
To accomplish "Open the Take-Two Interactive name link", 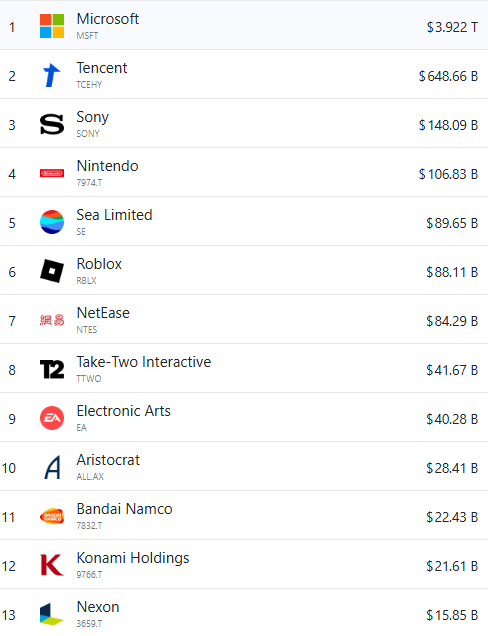I will (144, 362).
